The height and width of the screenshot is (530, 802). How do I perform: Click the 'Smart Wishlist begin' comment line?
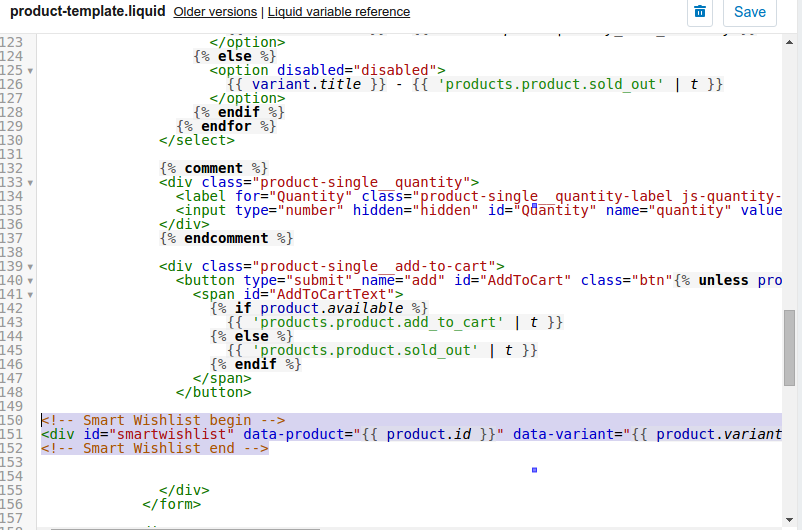tap(163, 420)
